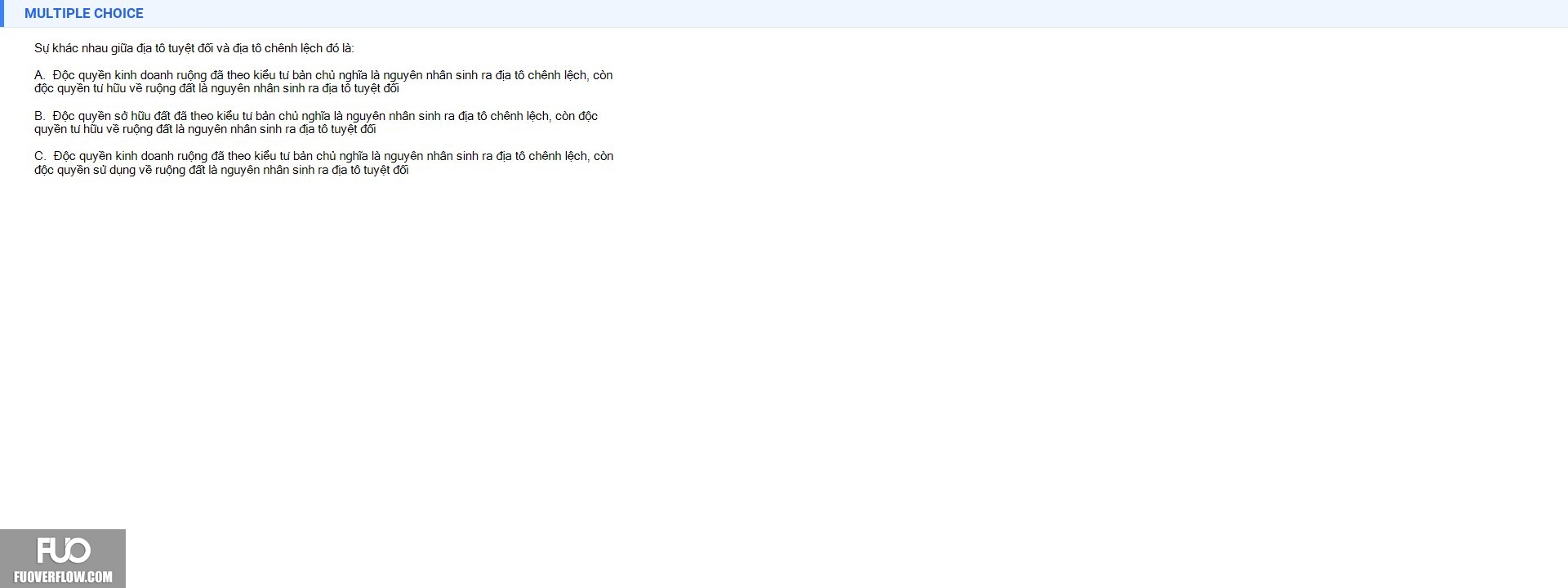Image resolution: width=1568 pixels, height=588 pixels.
Task: Click the word CHOICE in the header
Action: tap(118, 13)
